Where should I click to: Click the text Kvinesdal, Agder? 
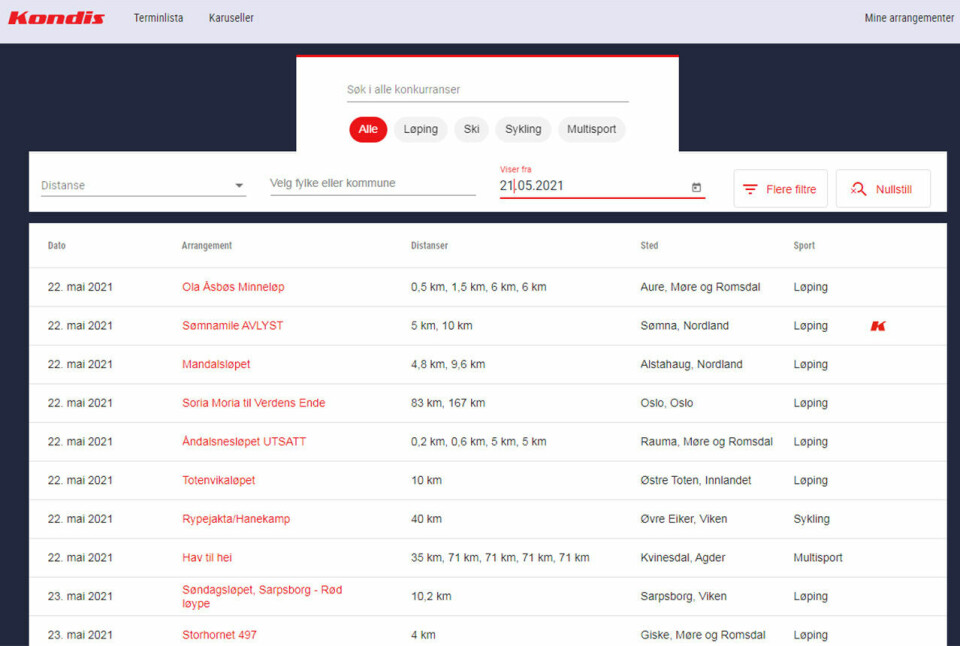tap(683, 557)
